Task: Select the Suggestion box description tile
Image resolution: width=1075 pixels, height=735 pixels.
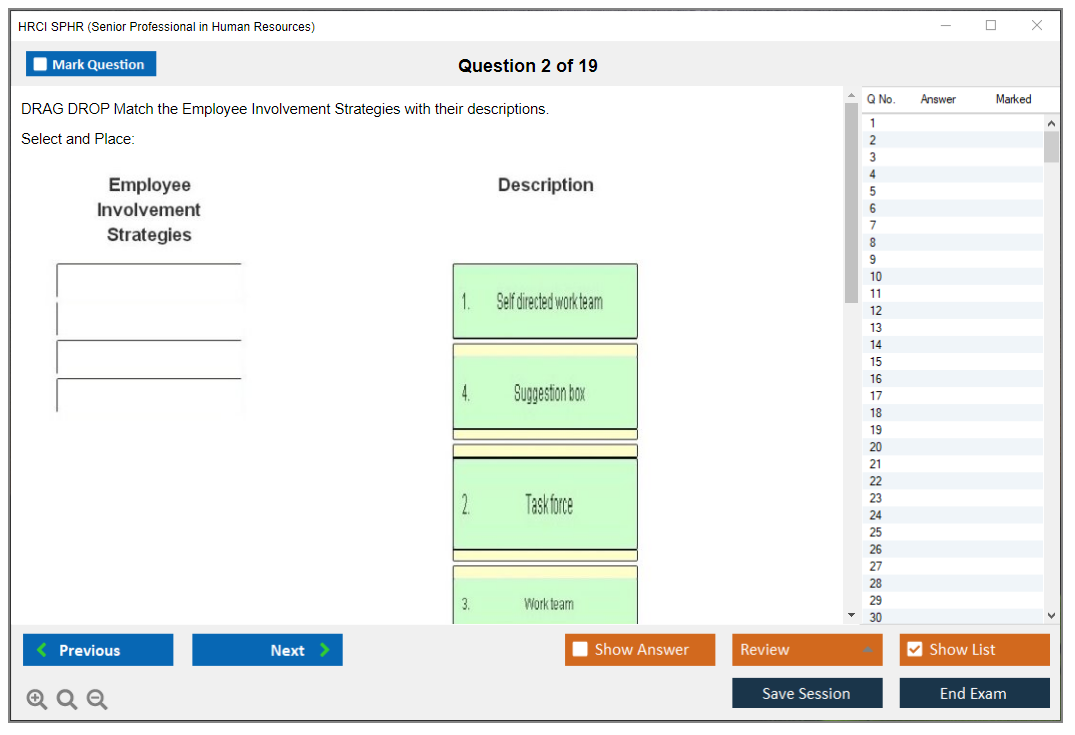Action: [545, 393]
